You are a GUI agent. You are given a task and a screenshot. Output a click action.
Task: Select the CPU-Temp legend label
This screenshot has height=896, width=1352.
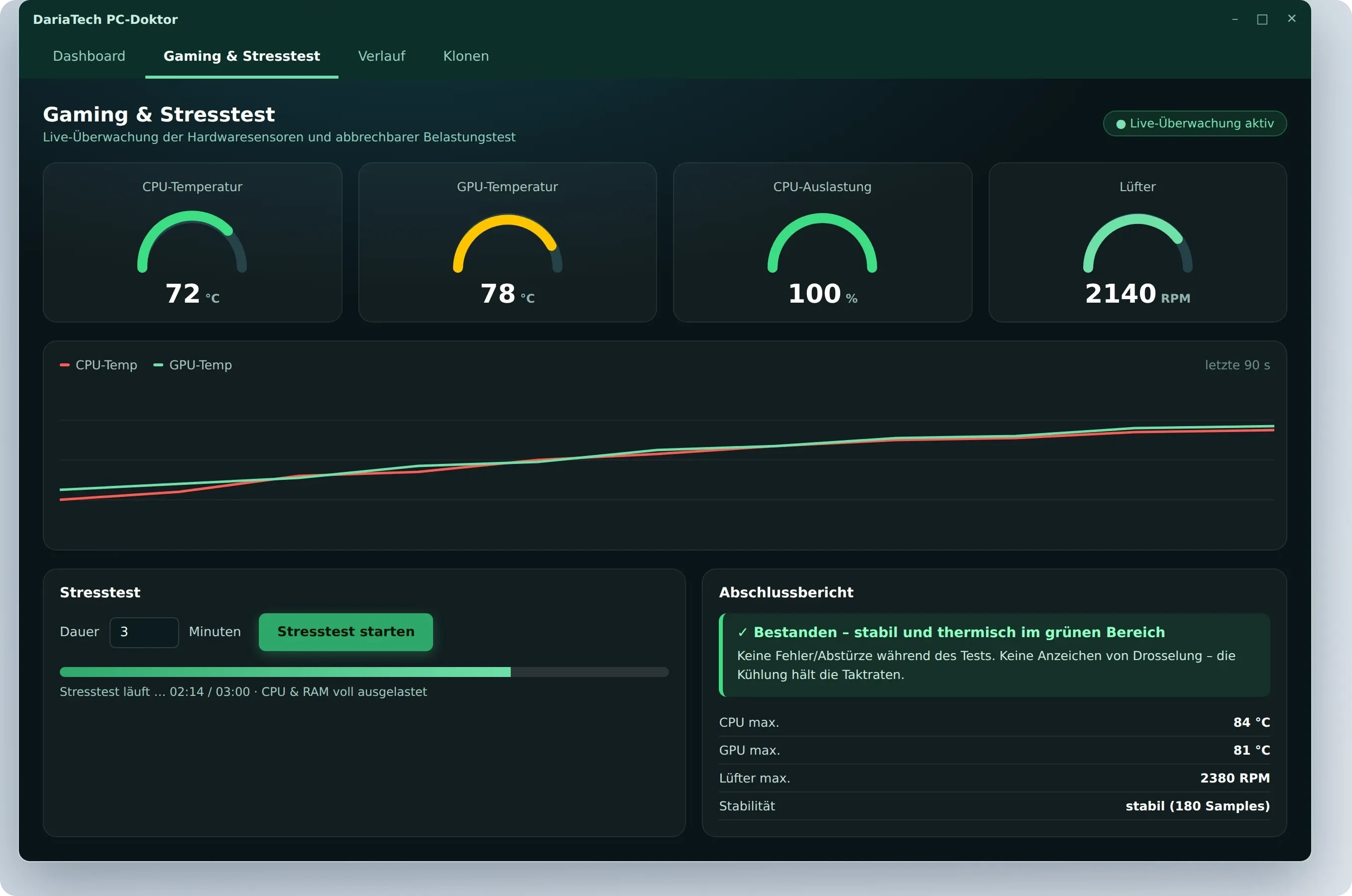(107, 364)
